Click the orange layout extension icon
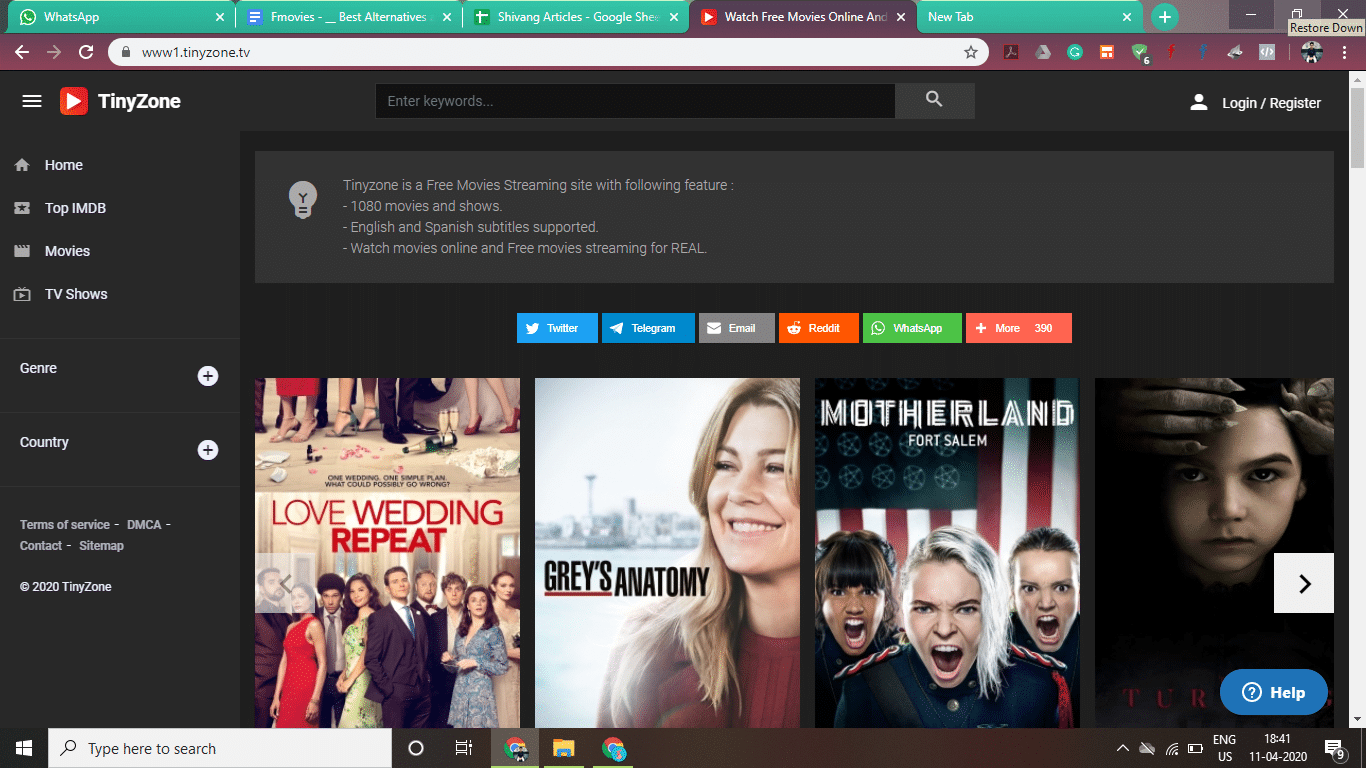The width and height of the screenshot is (1366, 768). tap(1107, 52)
